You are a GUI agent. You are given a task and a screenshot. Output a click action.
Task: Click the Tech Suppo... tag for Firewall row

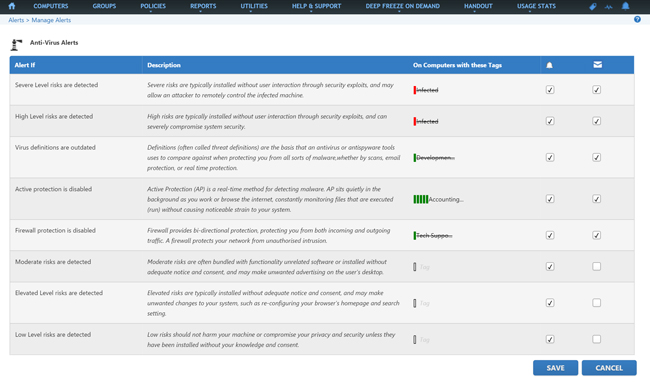(x=433, y=236)
